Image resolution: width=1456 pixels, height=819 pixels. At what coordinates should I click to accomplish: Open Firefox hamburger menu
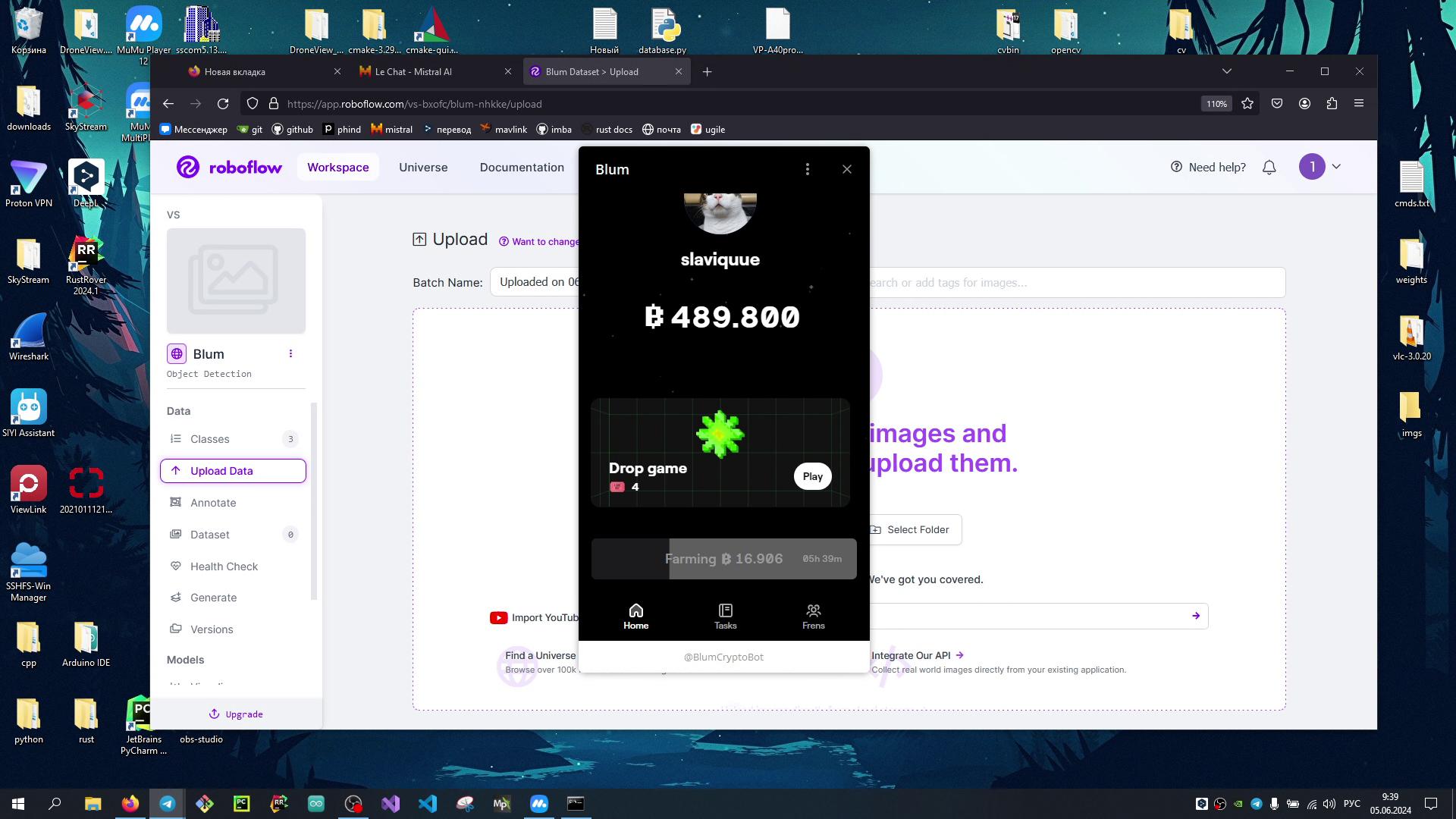point(1359,104)
